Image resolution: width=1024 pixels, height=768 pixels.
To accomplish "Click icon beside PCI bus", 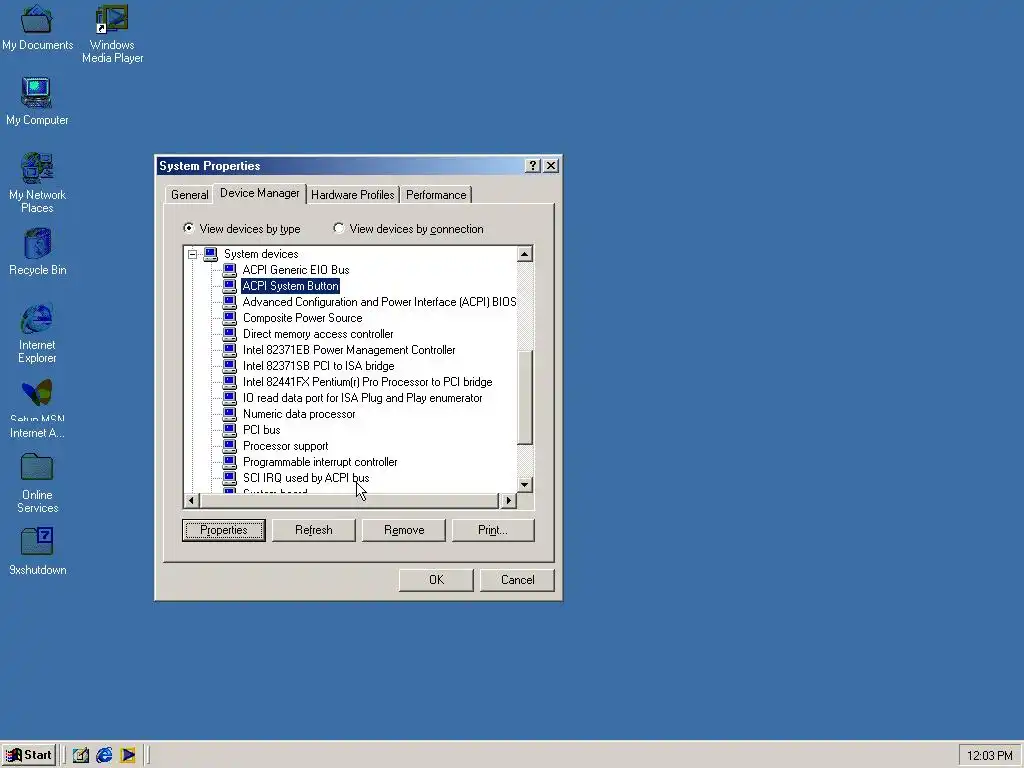I will pyautogui.click(x=229, y=430).
